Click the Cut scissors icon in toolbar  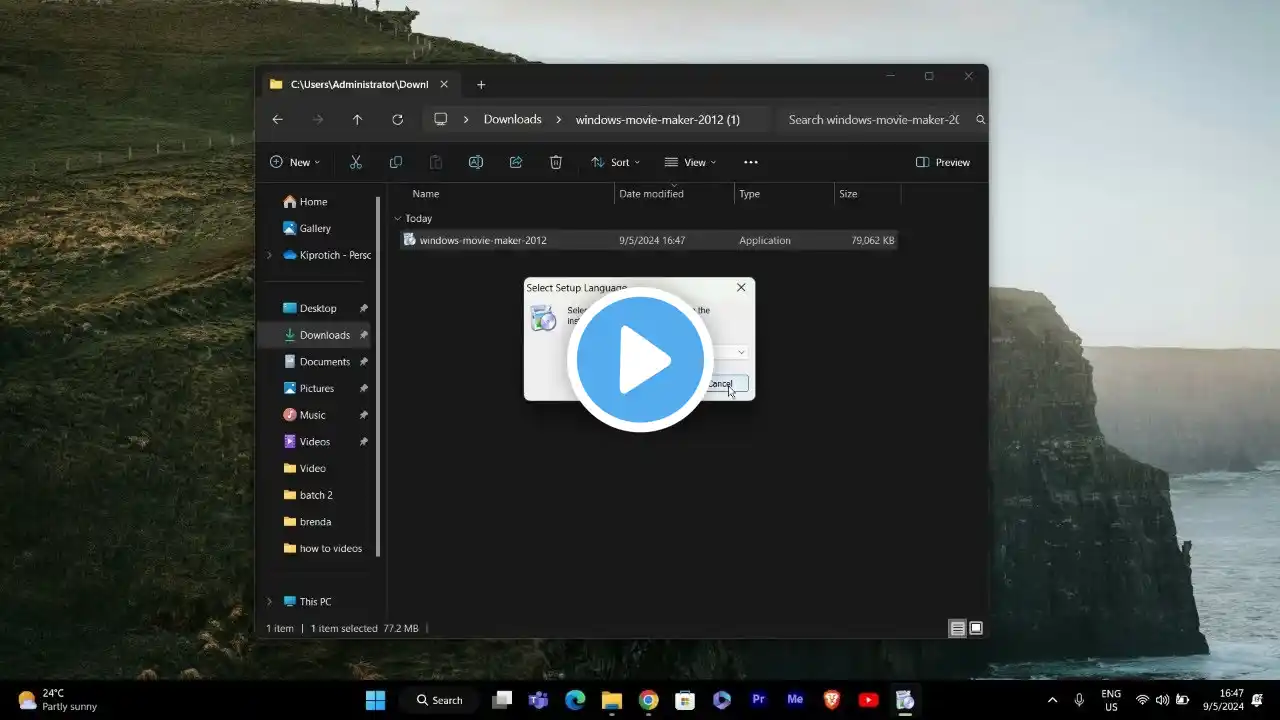coord(356,162)
